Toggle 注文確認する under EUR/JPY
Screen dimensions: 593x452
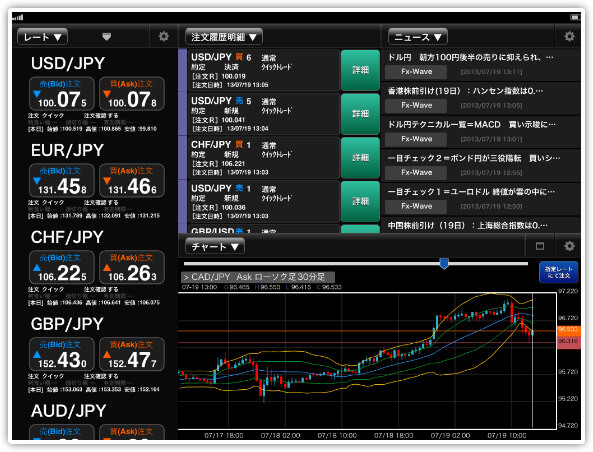click(101, 203)
